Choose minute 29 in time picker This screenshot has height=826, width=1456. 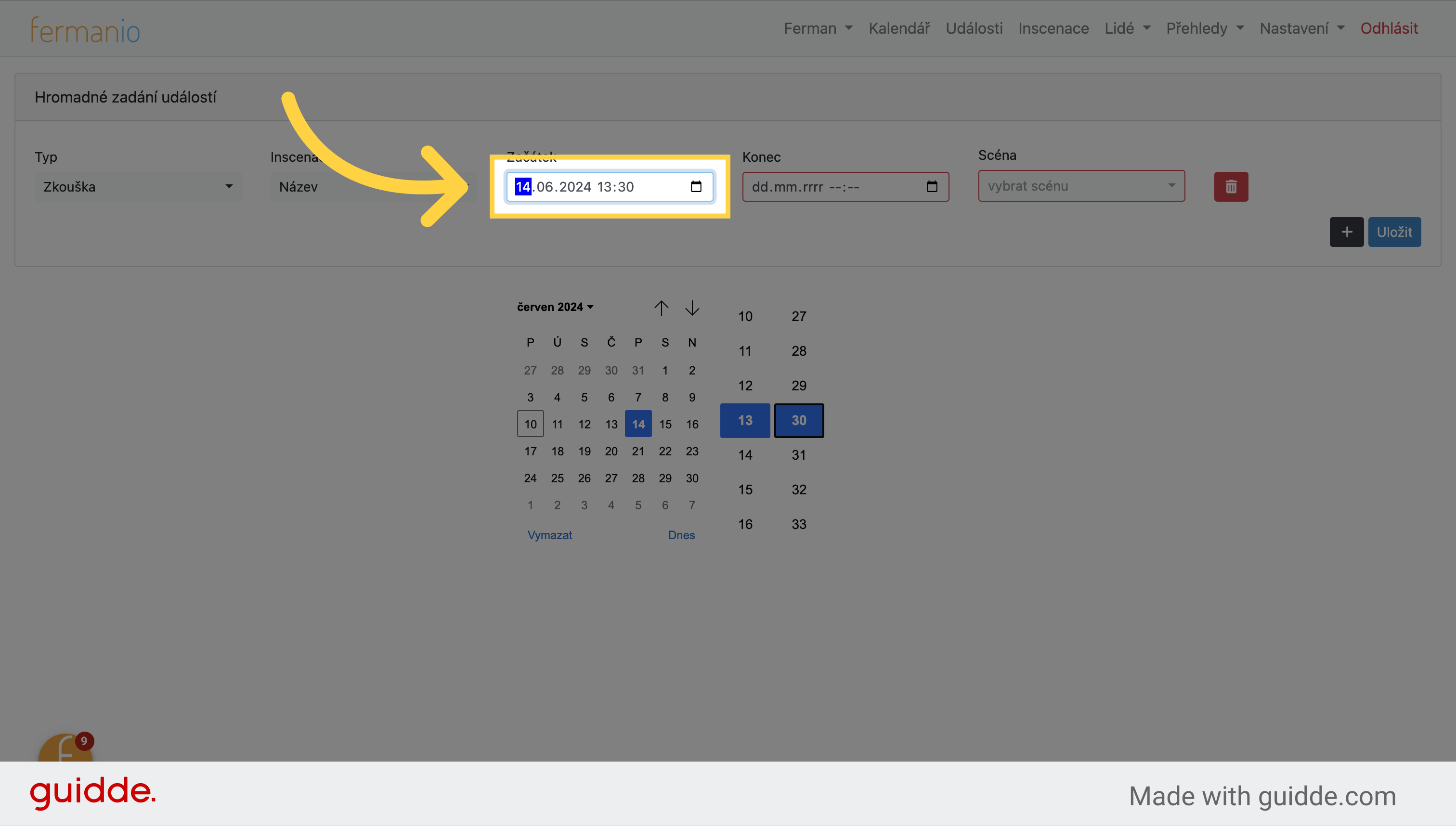pyautogui.click(x=799, y=386)
